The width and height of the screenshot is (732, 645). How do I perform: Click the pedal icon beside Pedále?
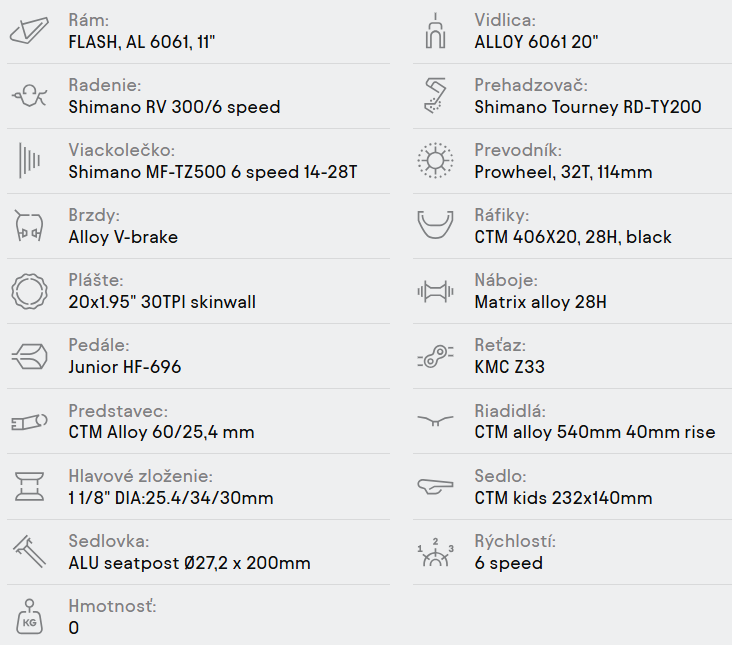point(29,356)
